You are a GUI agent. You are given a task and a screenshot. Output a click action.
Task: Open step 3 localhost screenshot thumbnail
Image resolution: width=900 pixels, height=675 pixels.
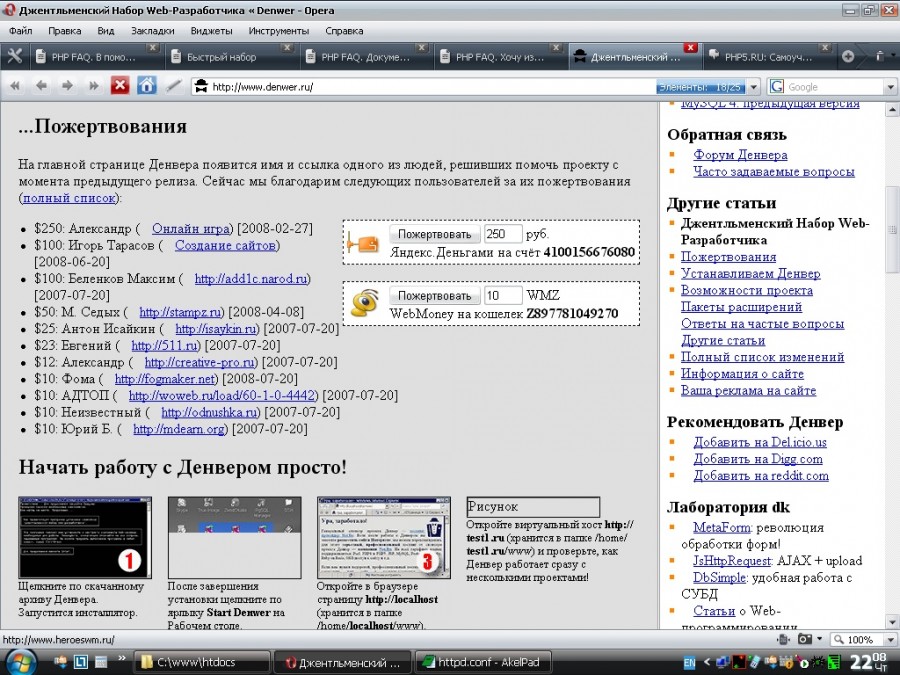click(x=383, y=538)
